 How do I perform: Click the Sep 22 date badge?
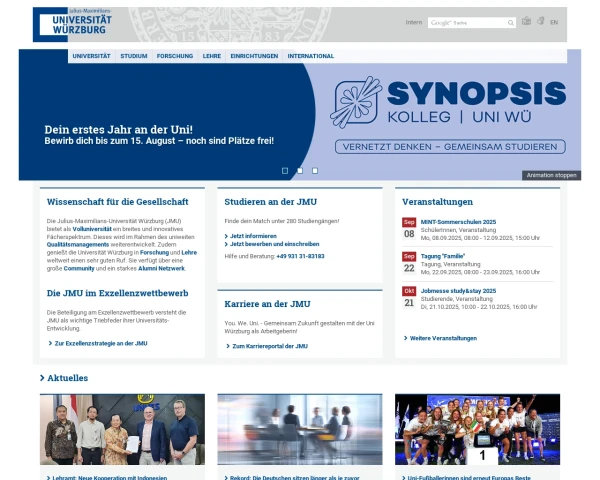(x=409, y=263)
